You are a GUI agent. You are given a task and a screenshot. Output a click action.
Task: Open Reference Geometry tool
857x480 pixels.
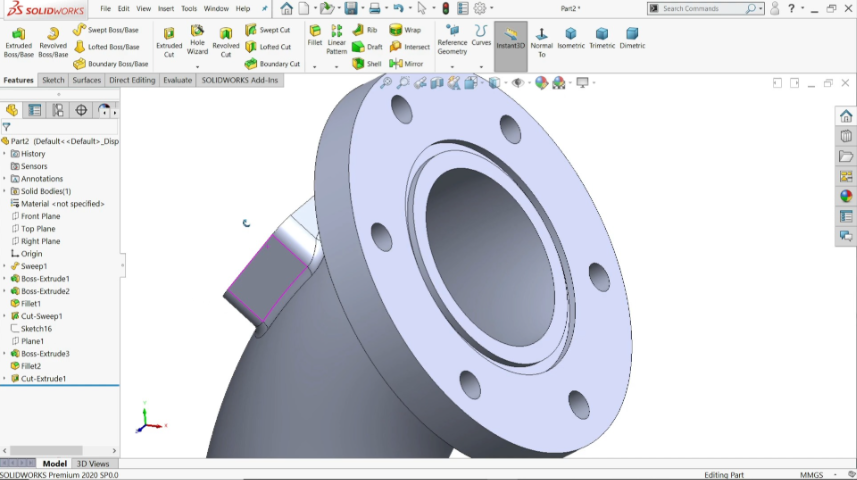tap(452, 39)
